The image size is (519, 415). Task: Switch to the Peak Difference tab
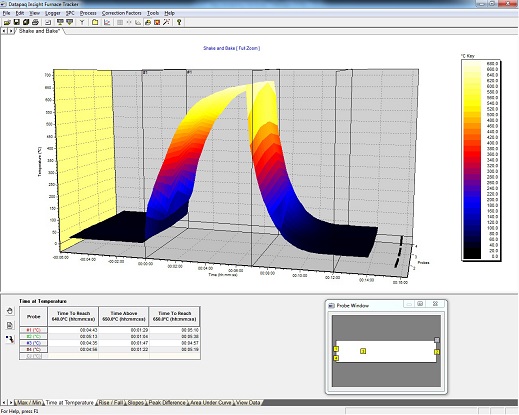click(167, 403)
